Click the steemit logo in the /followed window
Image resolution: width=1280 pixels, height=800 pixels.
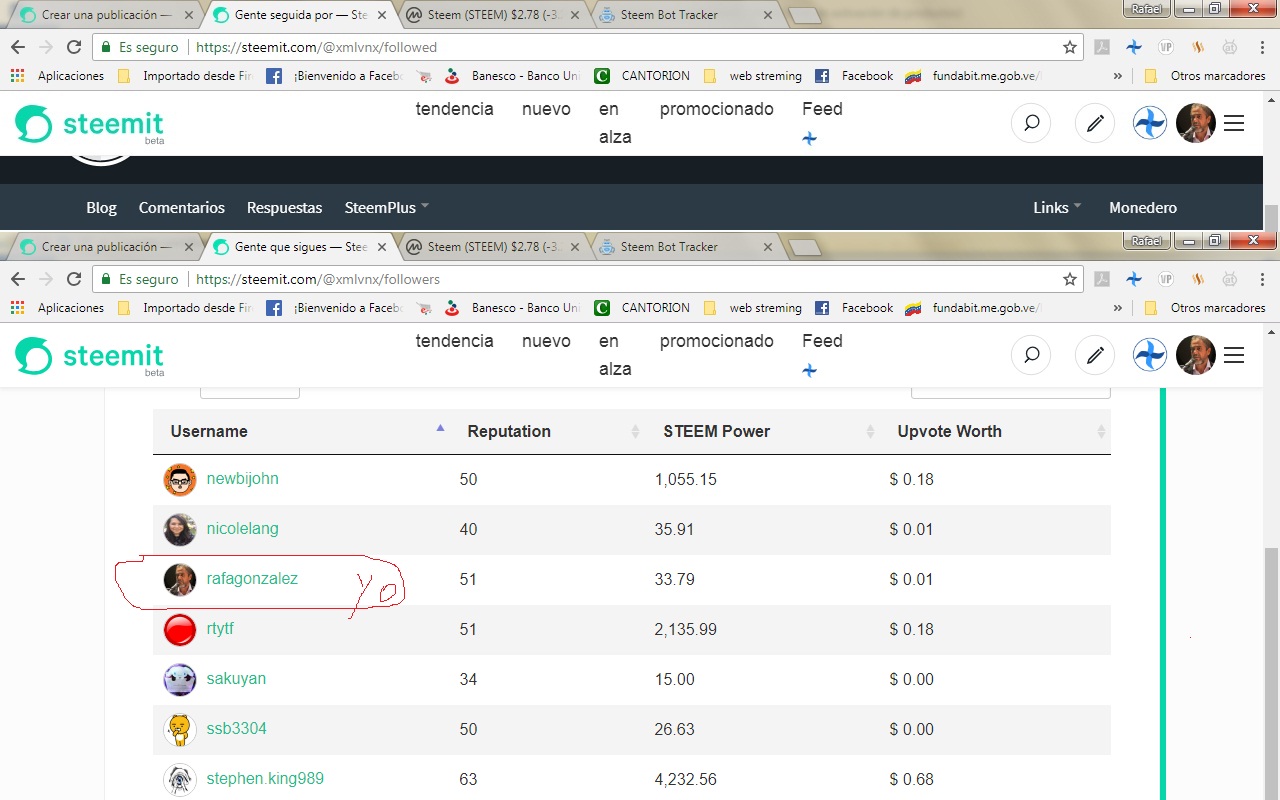pos(89,125)
